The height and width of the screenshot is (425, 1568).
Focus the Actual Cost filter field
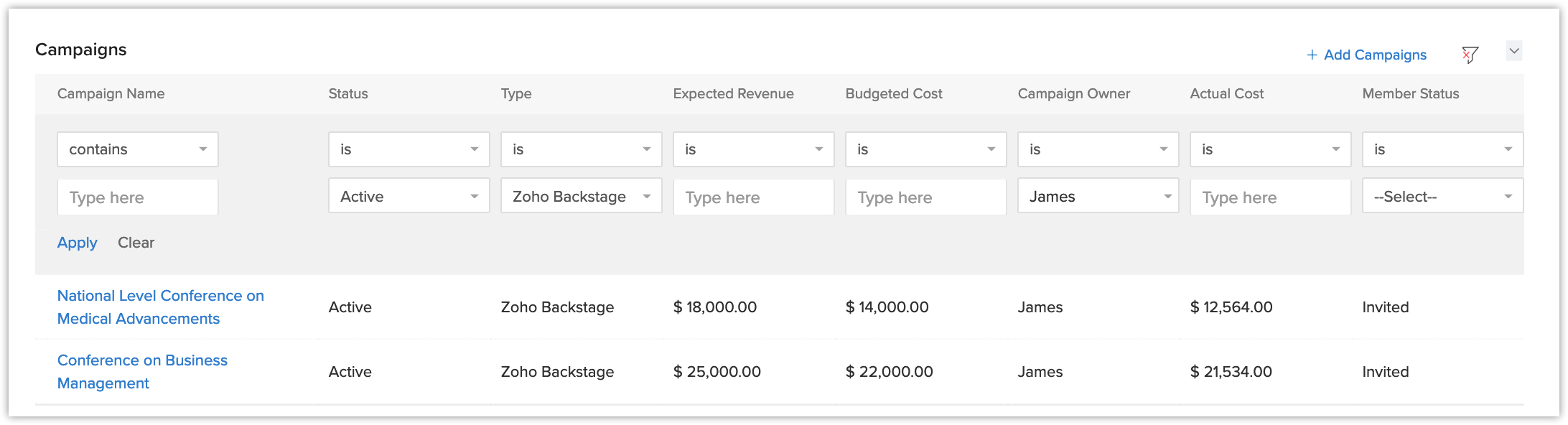coord(1271,197)
